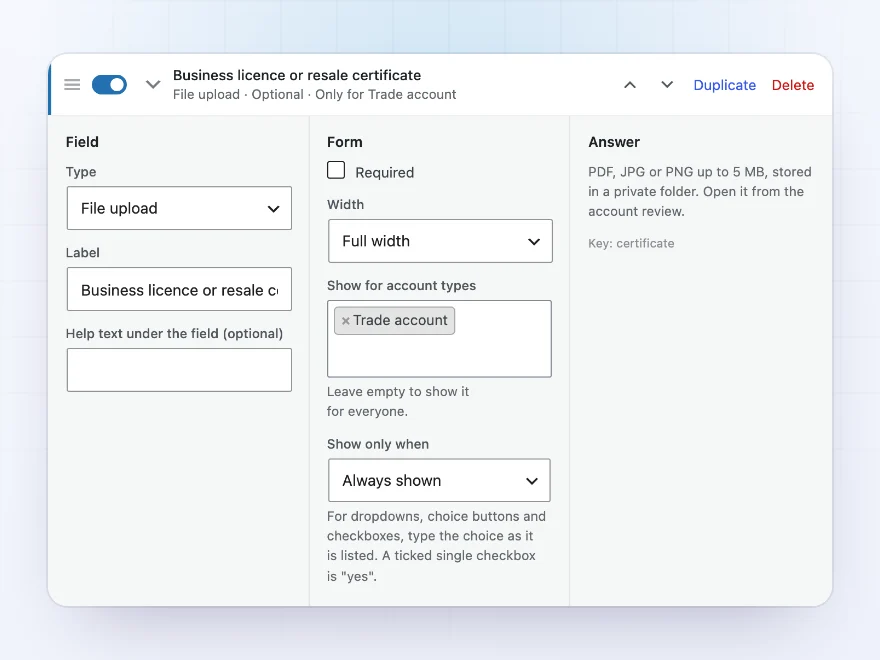Click the Field section heading
Screen dimensions: 880x660
(82, 142)
